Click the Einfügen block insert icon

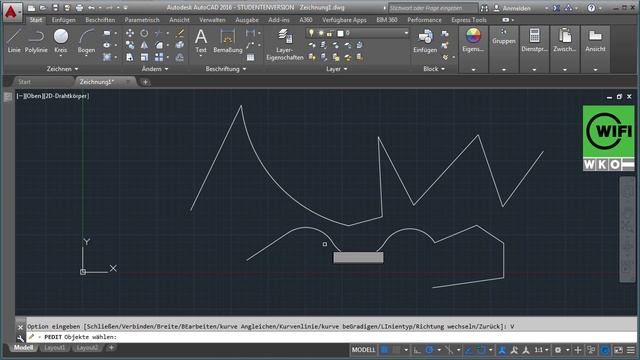(425, 41)
